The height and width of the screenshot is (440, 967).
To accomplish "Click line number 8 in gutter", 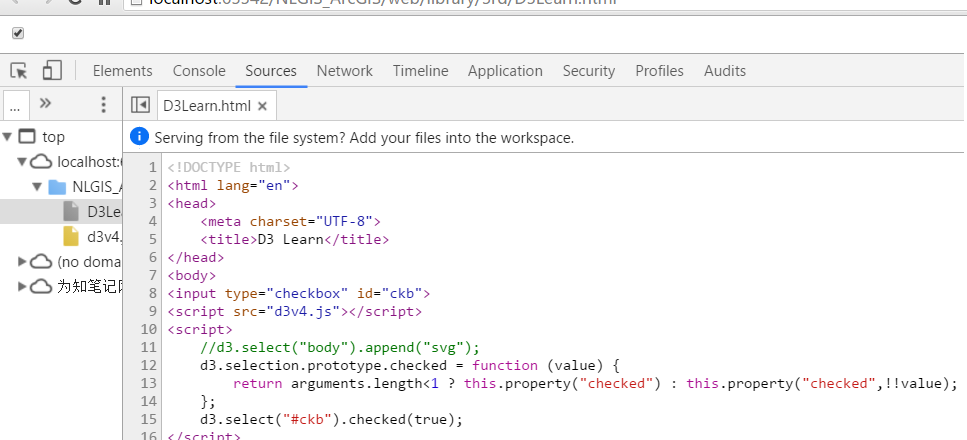I will (153, 293).
